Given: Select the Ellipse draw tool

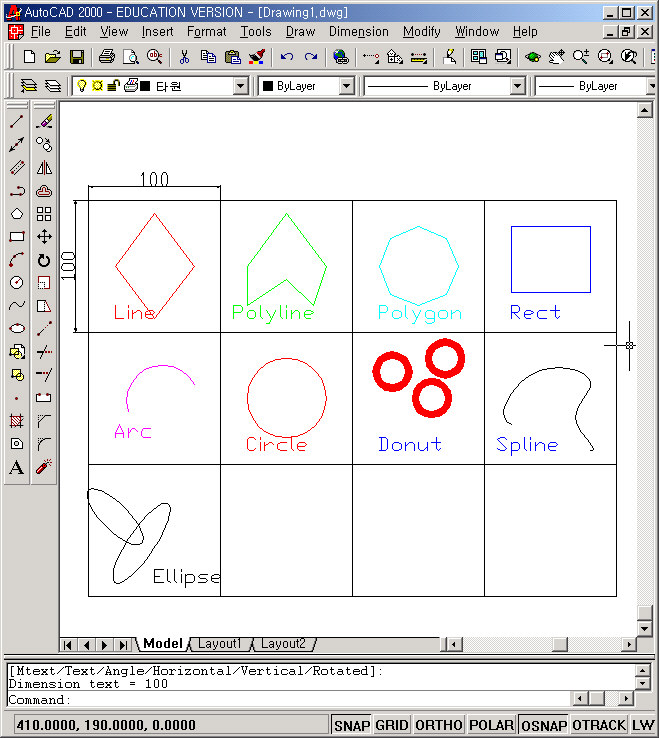Looking at the screenshot, I should [x=17, y=329].
